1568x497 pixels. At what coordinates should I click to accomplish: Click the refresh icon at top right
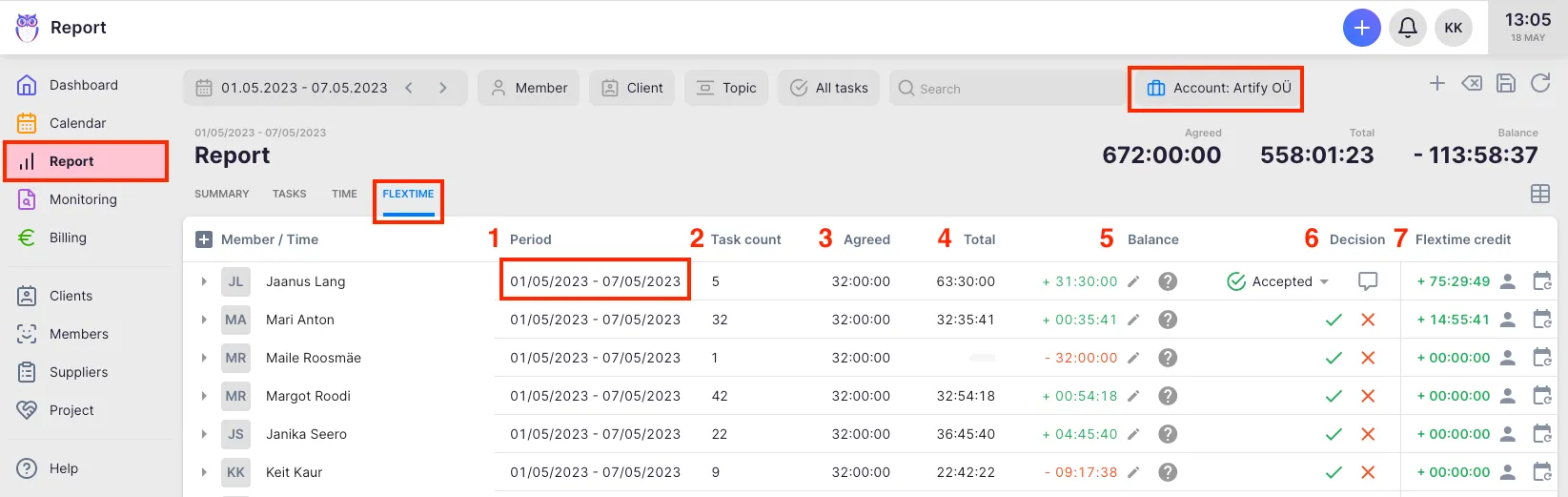[1540, 84]
